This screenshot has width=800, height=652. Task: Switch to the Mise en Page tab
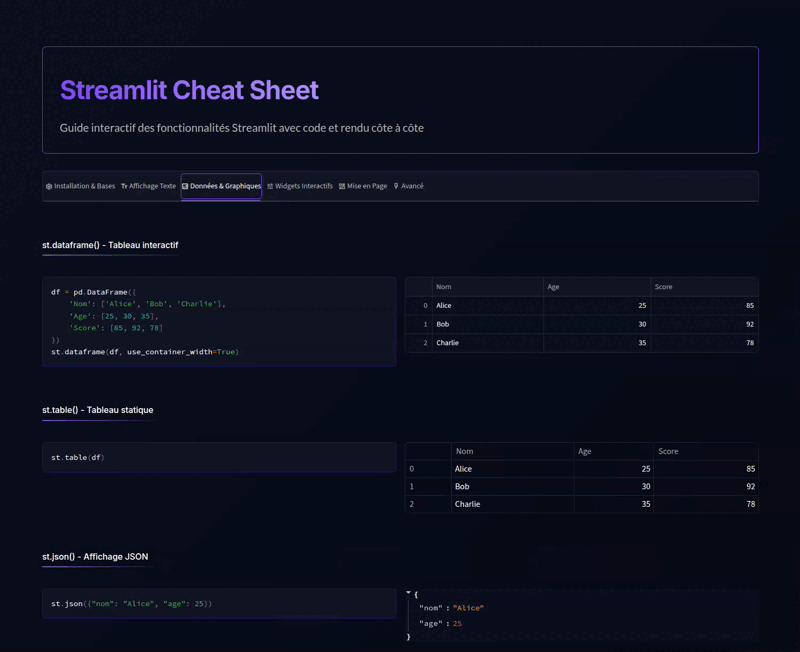pyautogui.click(x=367, y=186)
